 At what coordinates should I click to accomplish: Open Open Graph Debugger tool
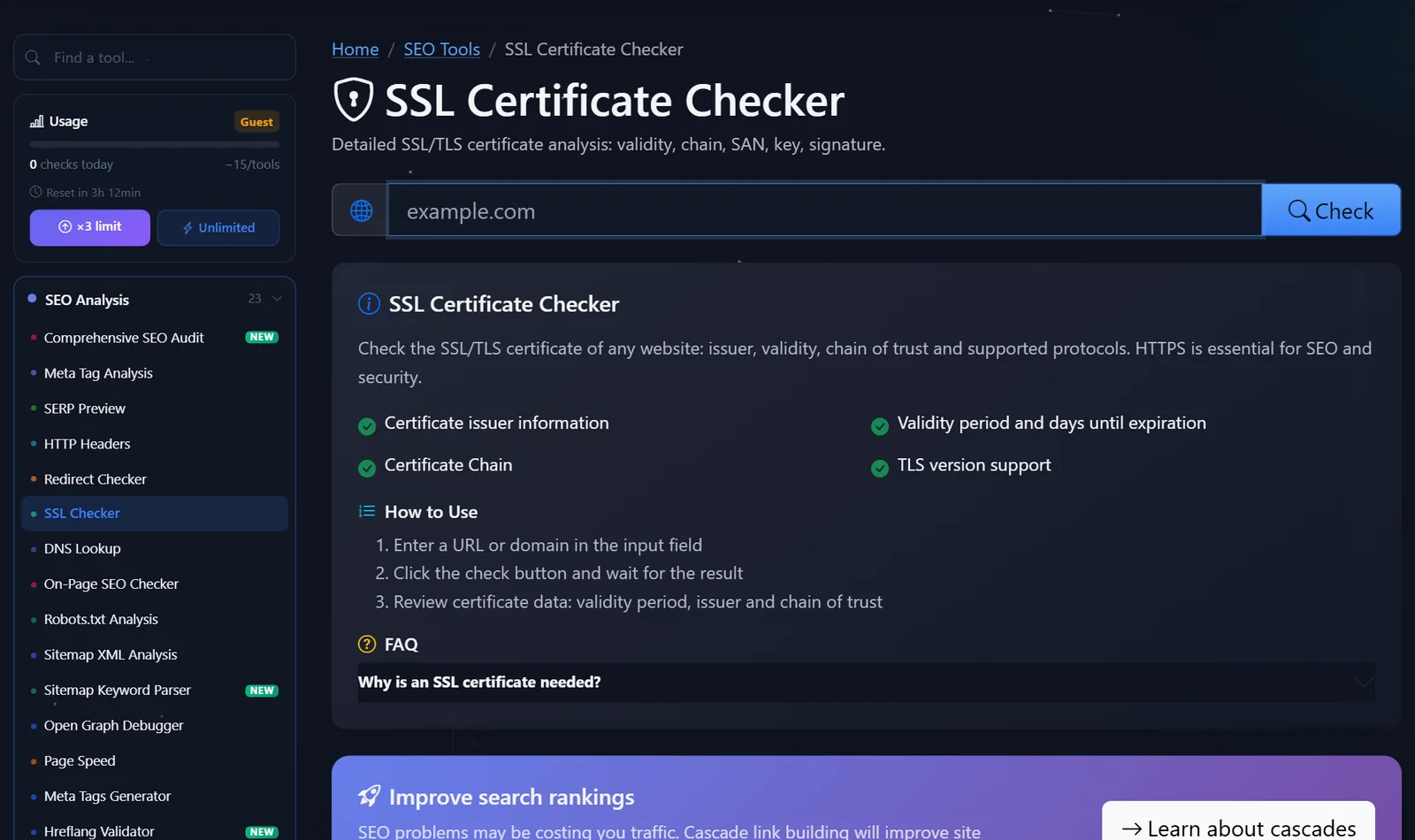(x=155, y=725)
